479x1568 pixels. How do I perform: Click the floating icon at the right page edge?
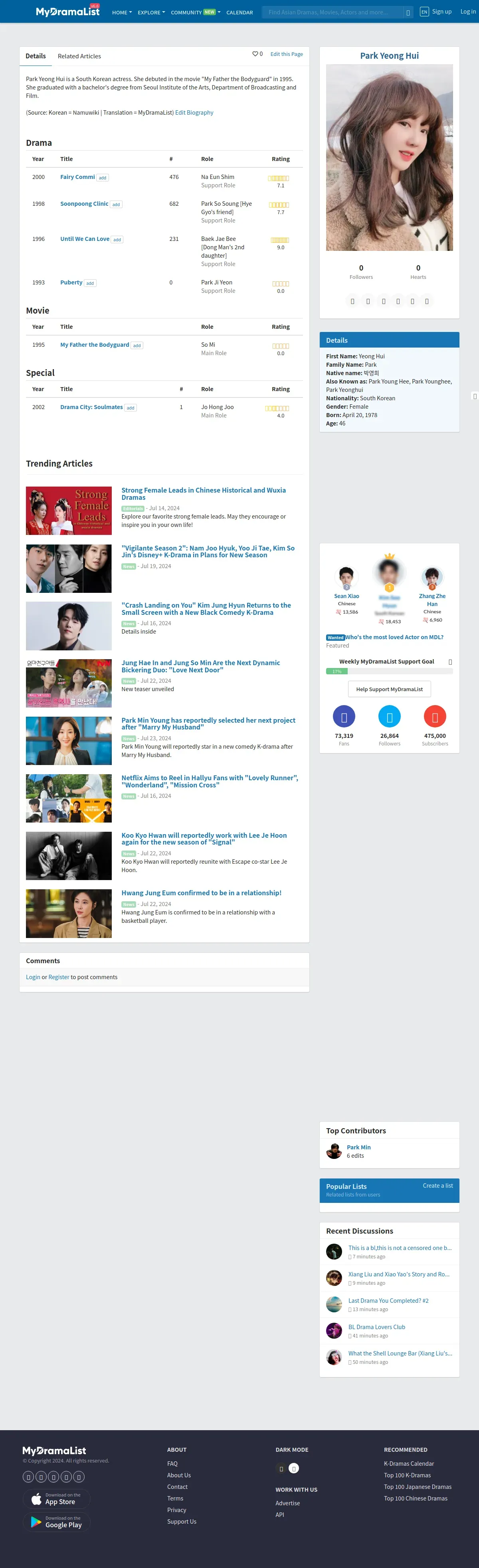coord(475,396)
